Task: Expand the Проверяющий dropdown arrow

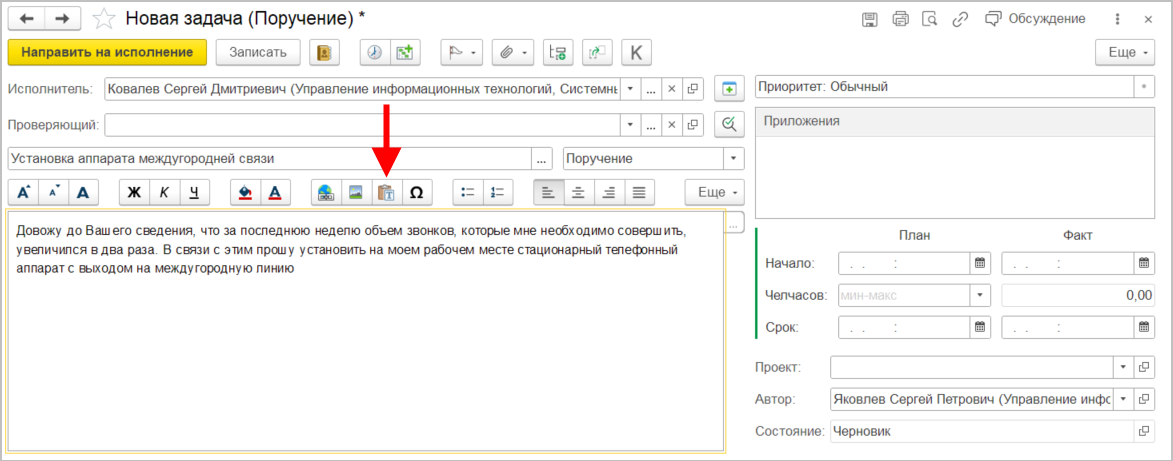Action: point(631,125)
